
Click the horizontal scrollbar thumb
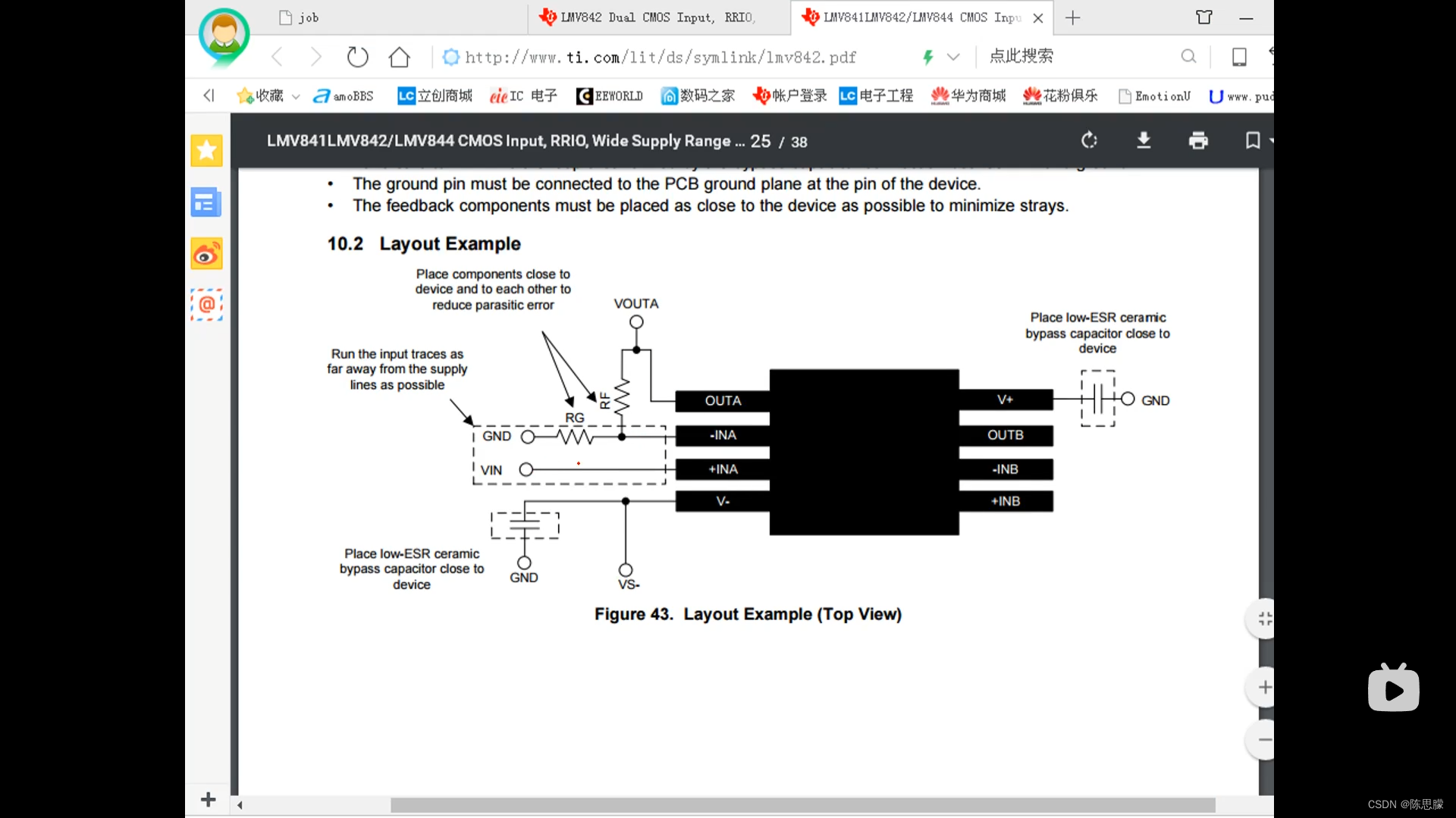tap(802, 804)
